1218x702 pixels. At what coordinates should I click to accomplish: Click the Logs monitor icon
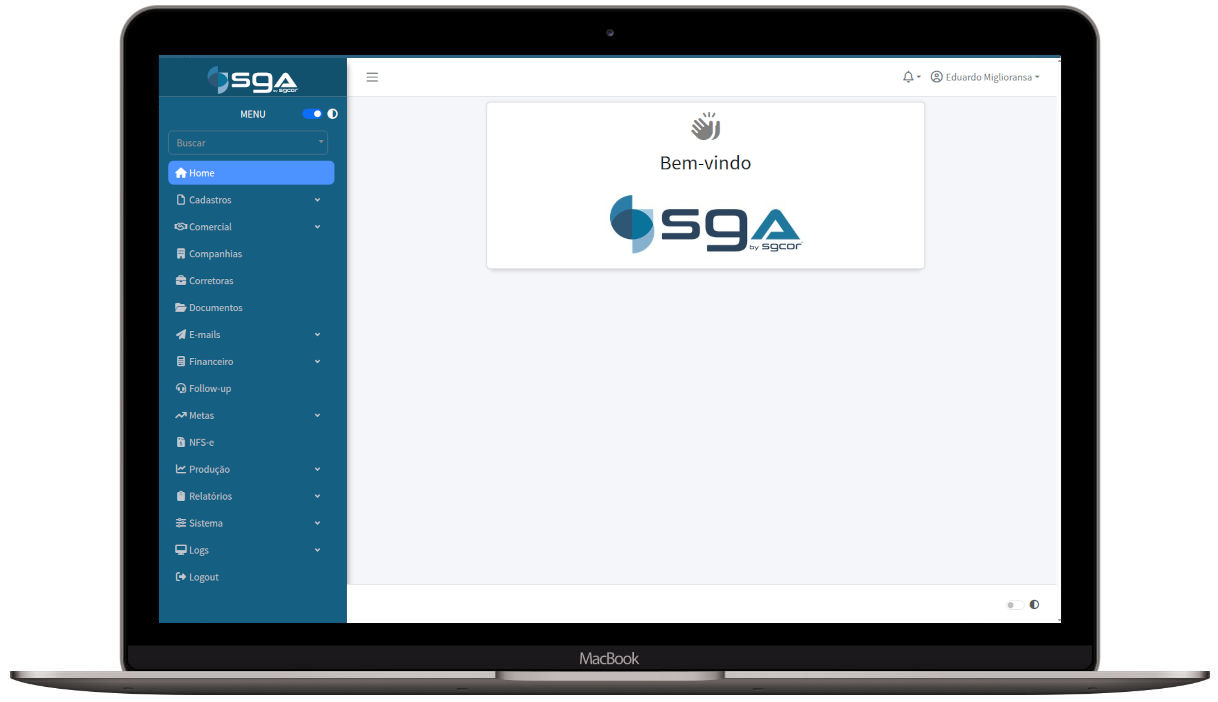(181, 550)
